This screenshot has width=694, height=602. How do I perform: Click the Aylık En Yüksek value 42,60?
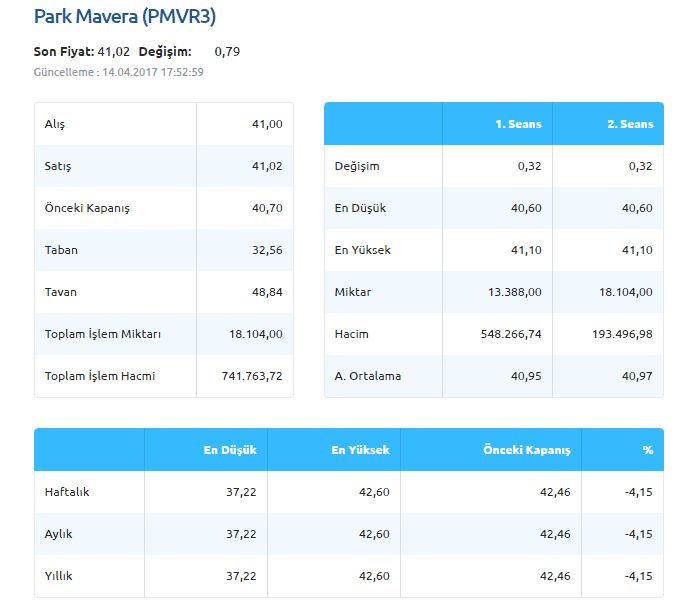374,534
